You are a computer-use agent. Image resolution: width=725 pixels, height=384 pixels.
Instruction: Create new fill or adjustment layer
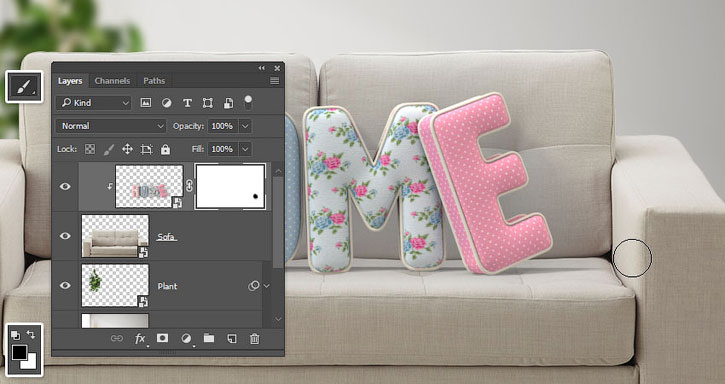186,339
